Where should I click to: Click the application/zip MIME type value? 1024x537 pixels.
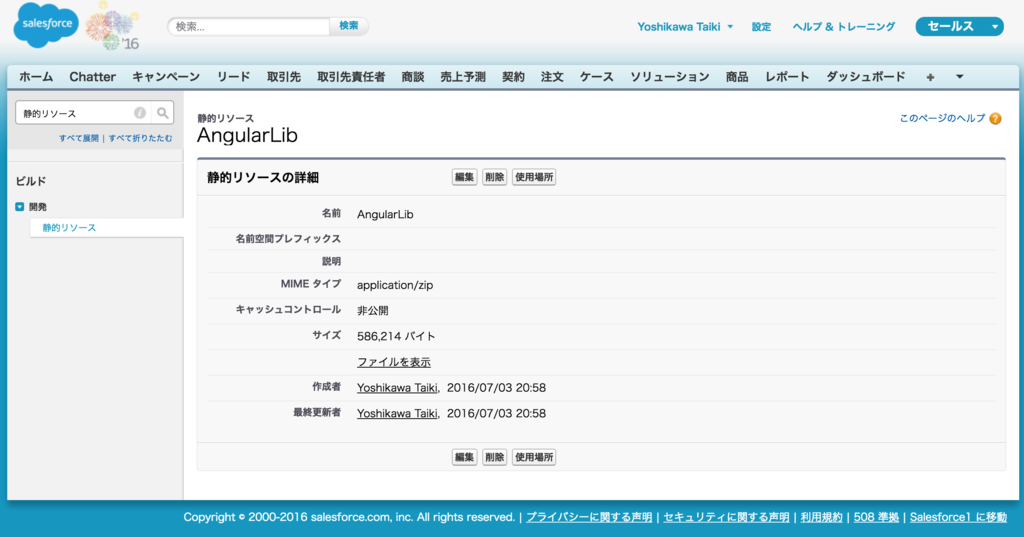point(395,285)
